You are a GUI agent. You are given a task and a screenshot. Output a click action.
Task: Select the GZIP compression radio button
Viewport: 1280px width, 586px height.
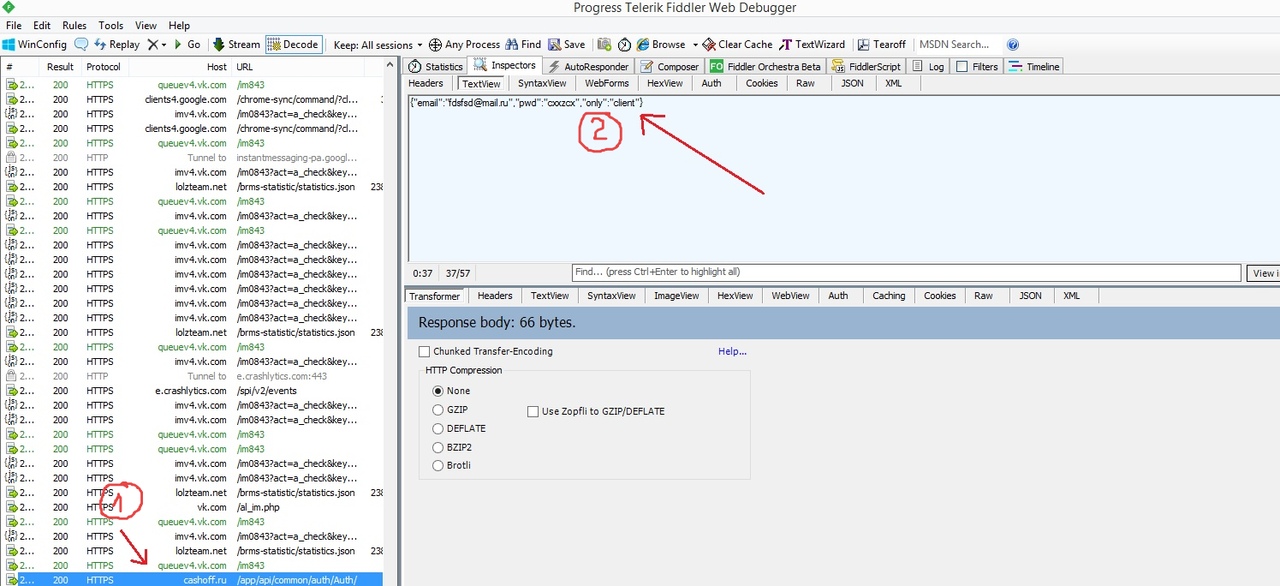click(x=437, y=410)
